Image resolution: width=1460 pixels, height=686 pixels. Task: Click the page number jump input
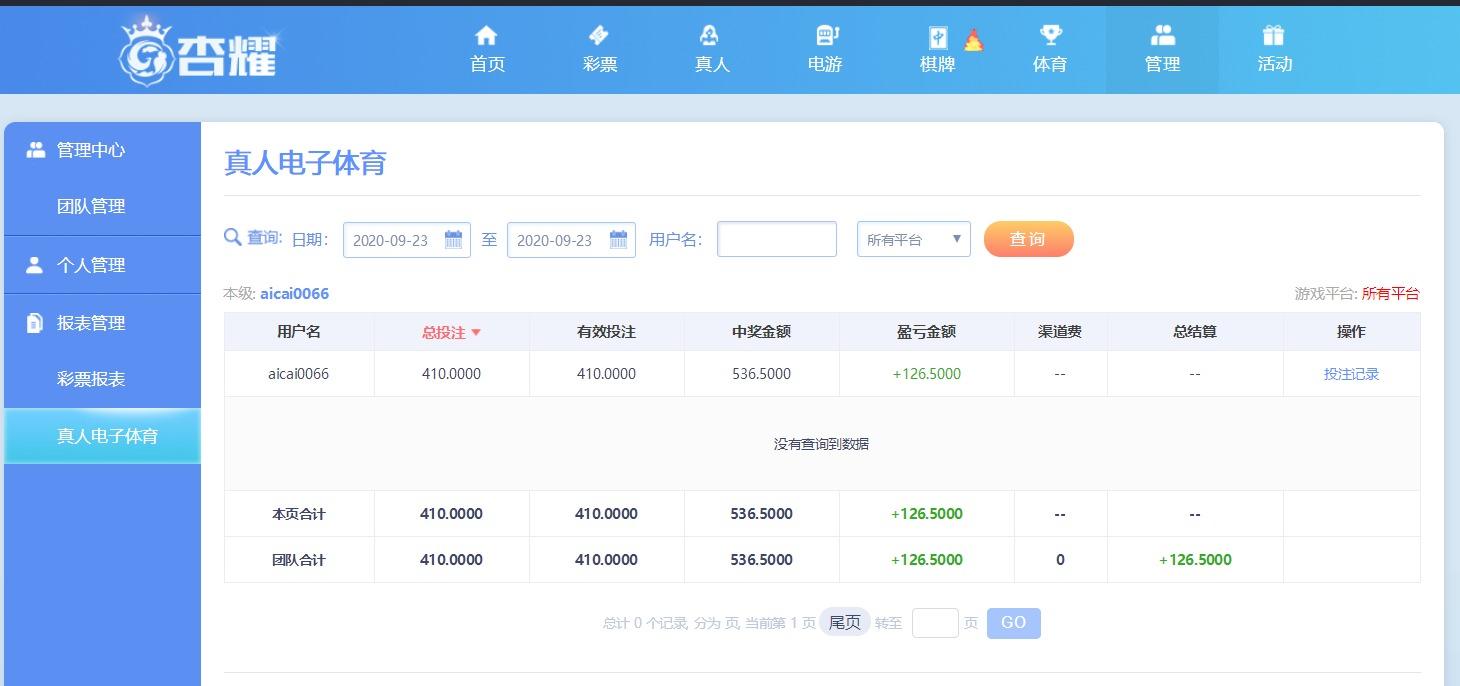pyautogui.click(x=935, y=622)
